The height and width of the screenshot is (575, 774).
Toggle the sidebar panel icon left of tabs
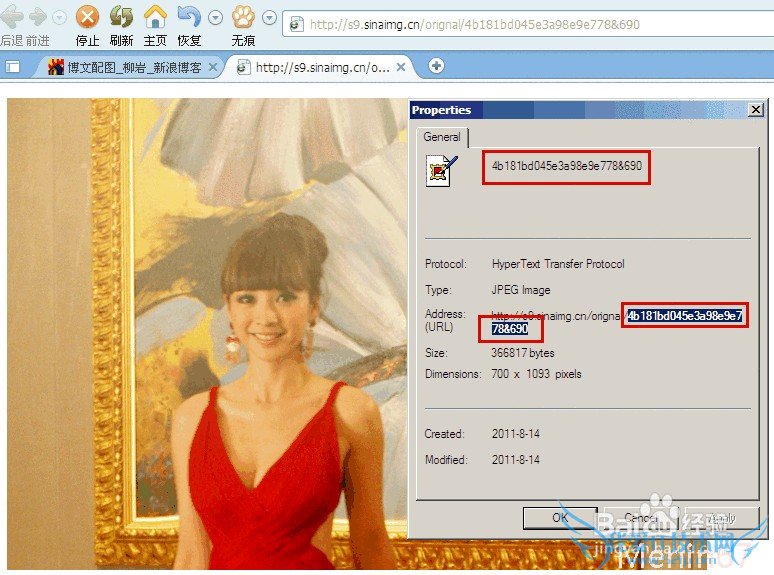pyautogui.click(x=12, y=66)
